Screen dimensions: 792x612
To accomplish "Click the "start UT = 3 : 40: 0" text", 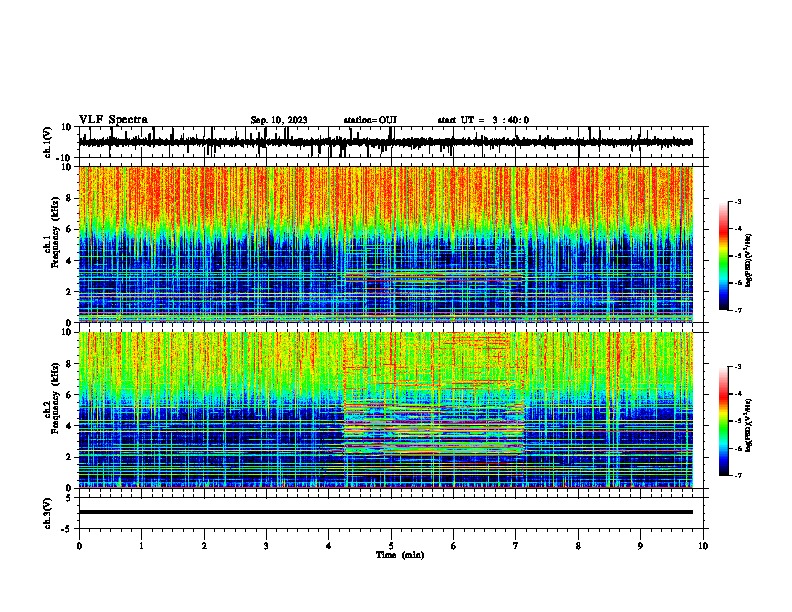I will point(483,120).
